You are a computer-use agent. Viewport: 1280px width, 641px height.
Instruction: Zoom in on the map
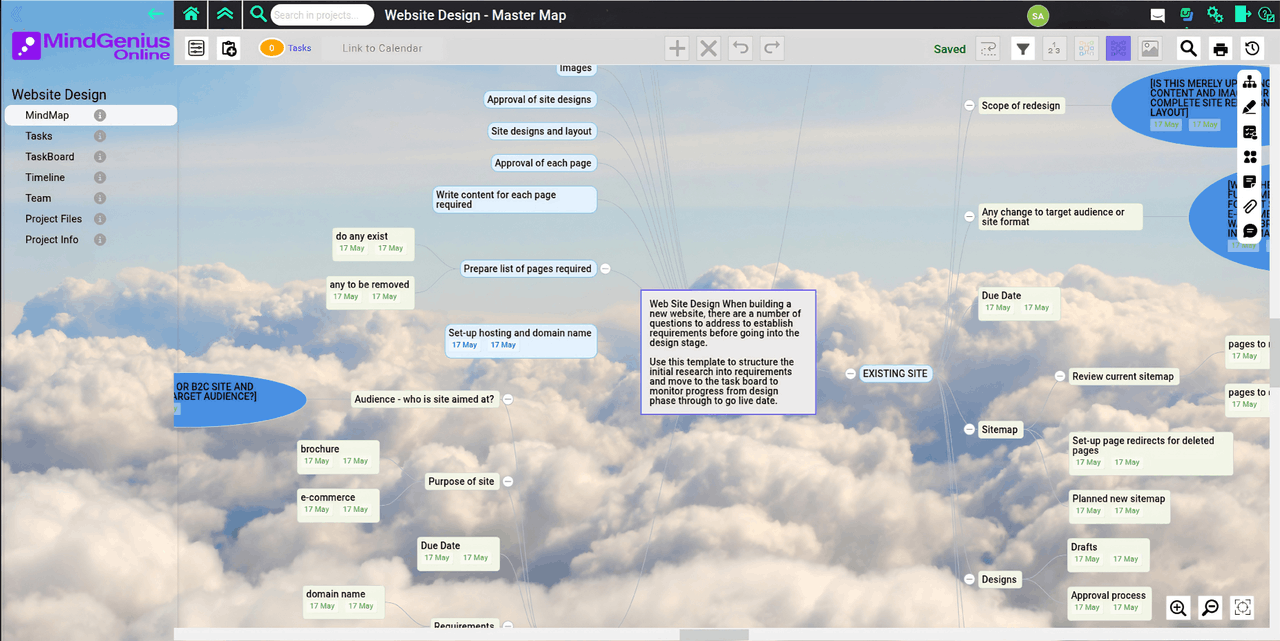tap(1178, 607)
